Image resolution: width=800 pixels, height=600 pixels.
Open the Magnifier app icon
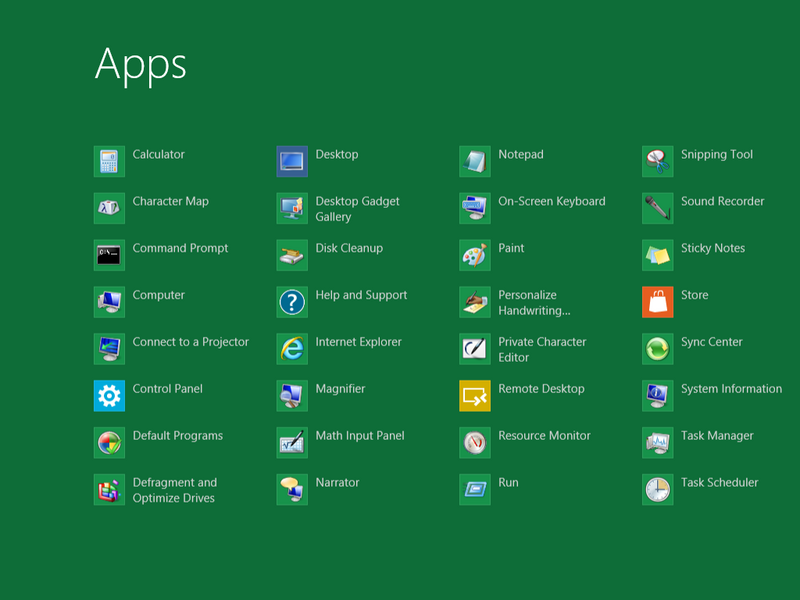(x=292, y=396)
